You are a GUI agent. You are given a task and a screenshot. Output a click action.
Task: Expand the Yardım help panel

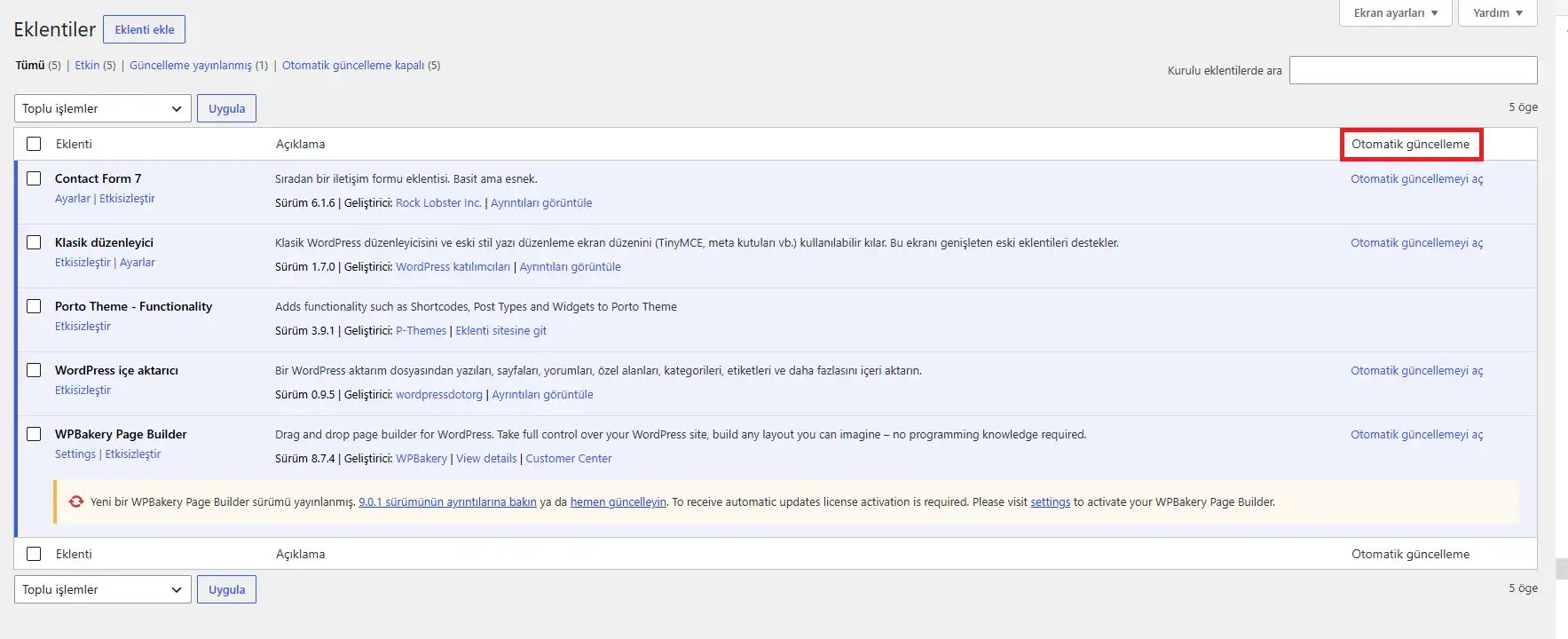coord(1497,12)
